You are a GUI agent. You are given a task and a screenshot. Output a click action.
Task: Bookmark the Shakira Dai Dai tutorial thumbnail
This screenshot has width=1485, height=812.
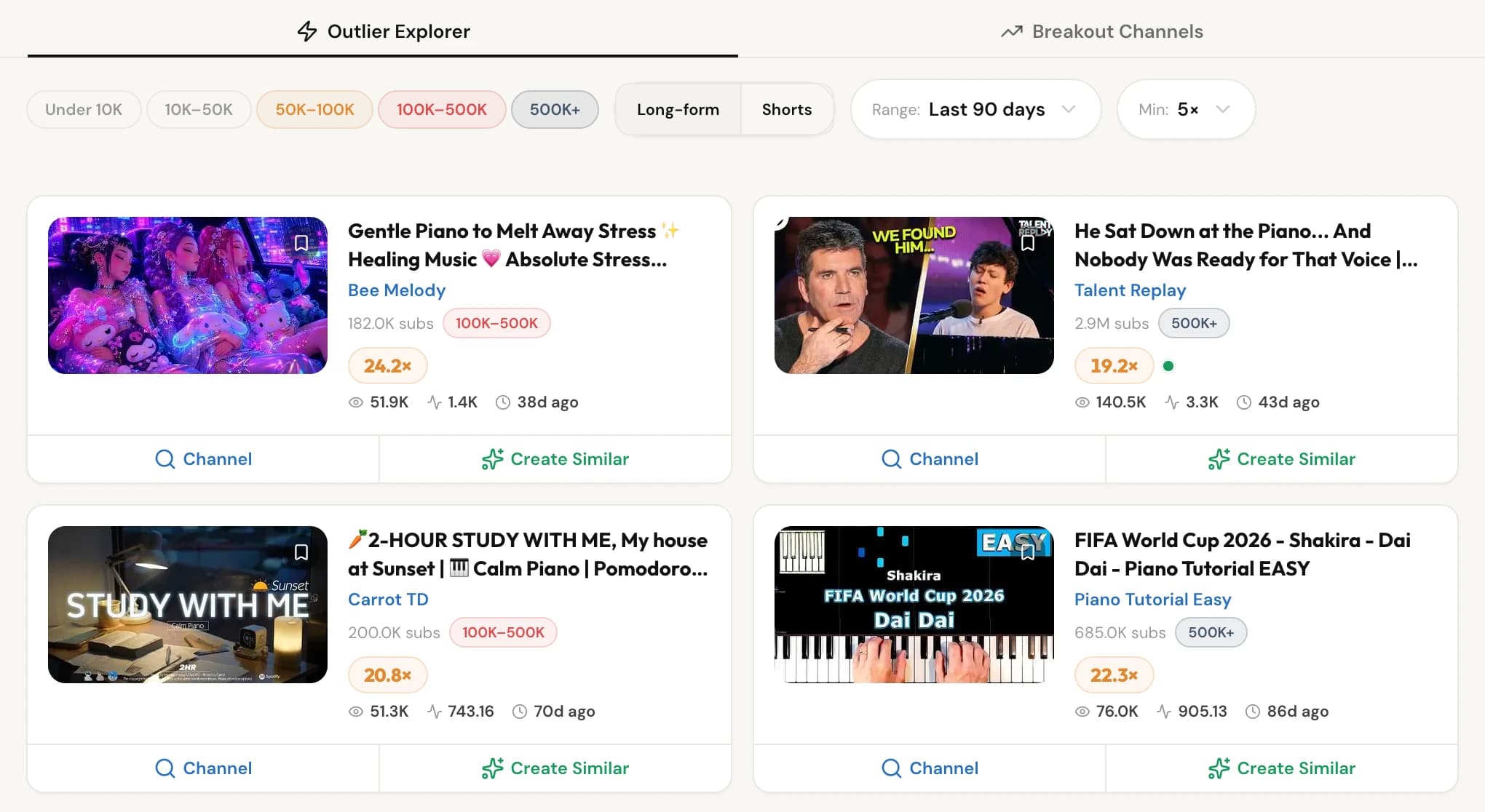tap(1028, 552)
